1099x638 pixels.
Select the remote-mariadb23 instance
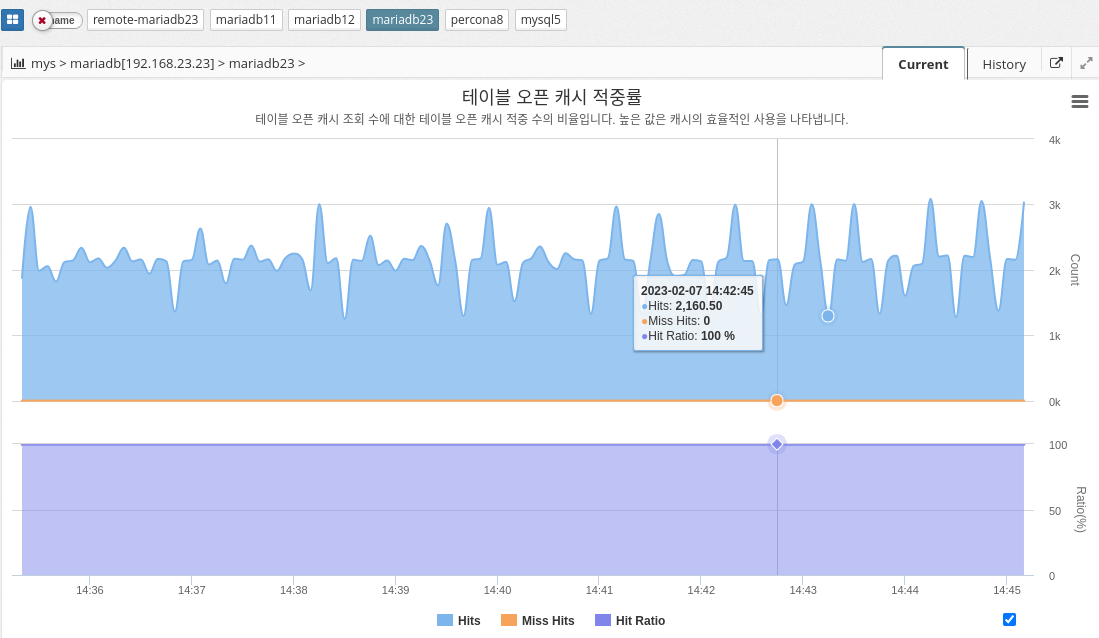(146, 20)
